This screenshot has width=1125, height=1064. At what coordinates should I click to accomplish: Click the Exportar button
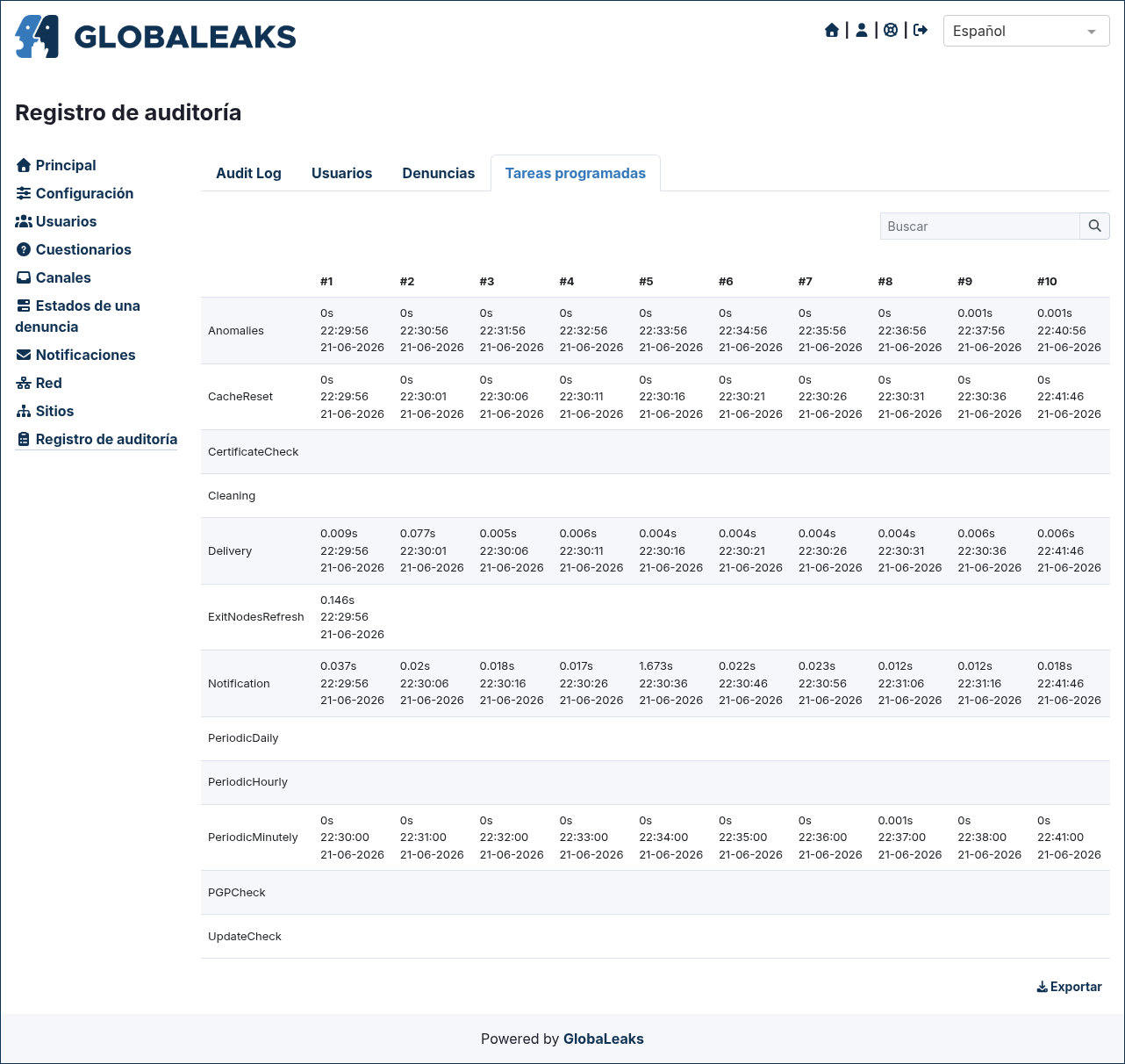point(1069,987)
